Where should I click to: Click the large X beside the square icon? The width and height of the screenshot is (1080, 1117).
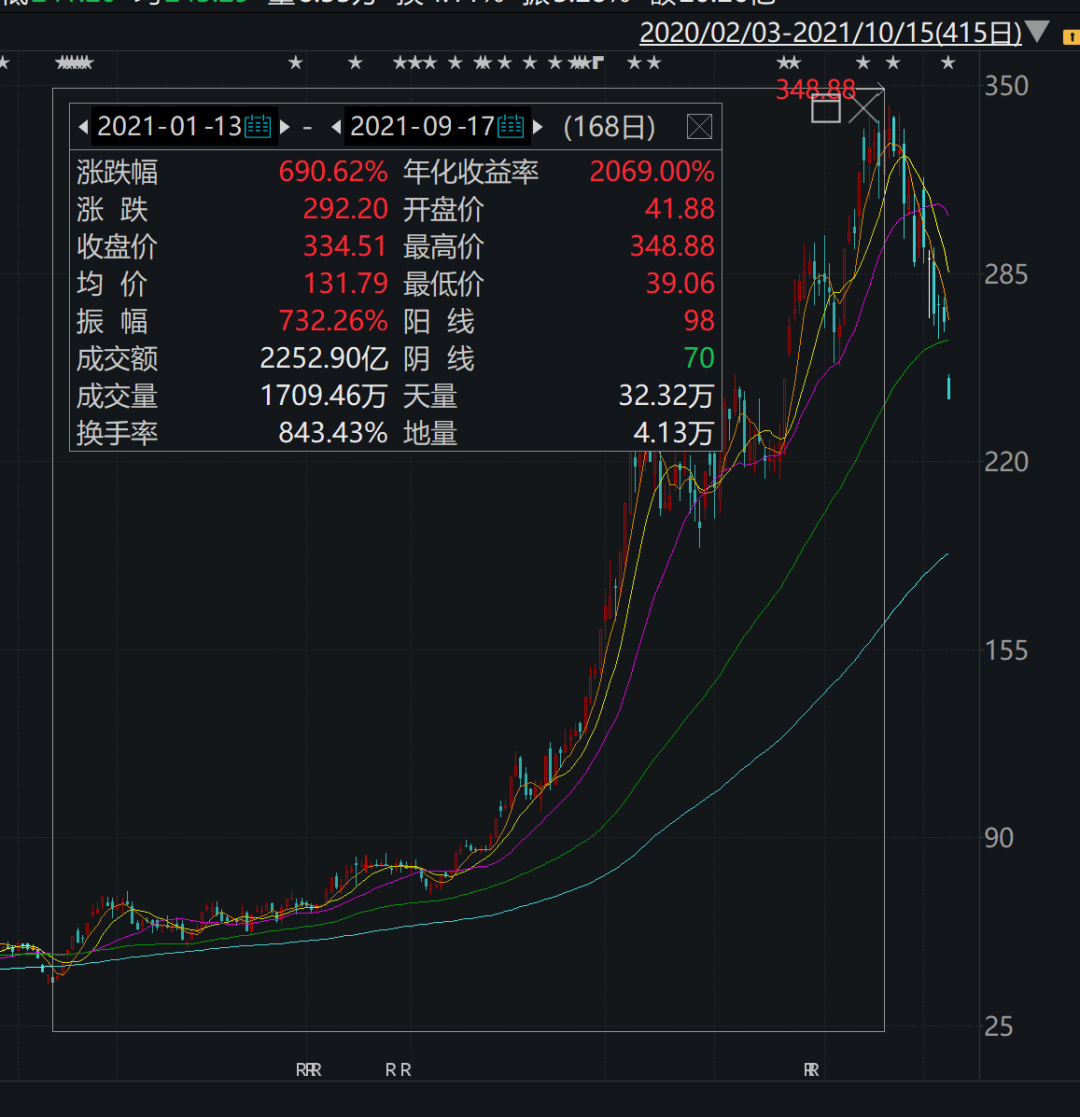tap(865, 106)
